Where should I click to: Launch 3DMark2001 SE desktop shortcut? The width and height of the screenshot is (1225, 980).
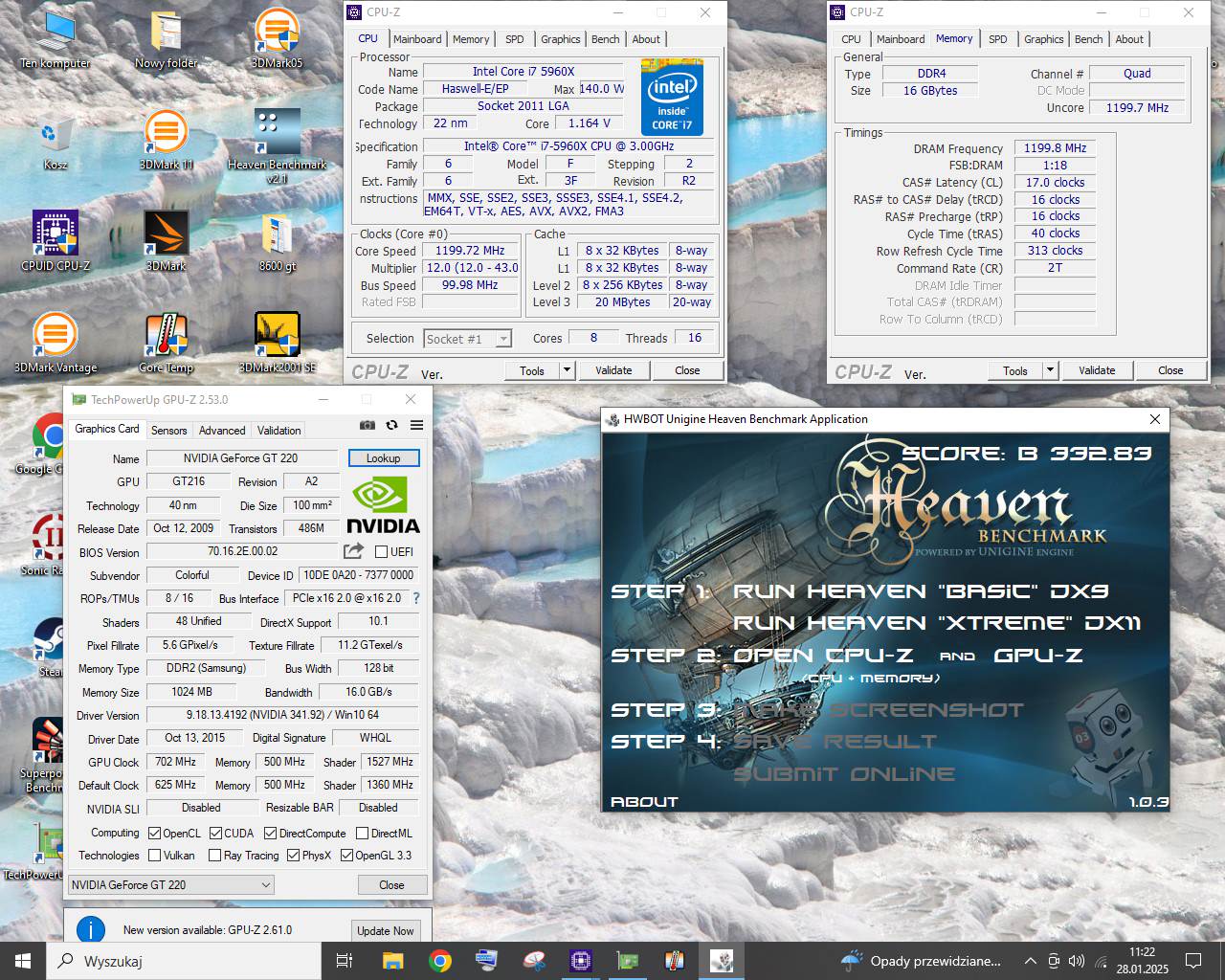[x=278, y=343]
